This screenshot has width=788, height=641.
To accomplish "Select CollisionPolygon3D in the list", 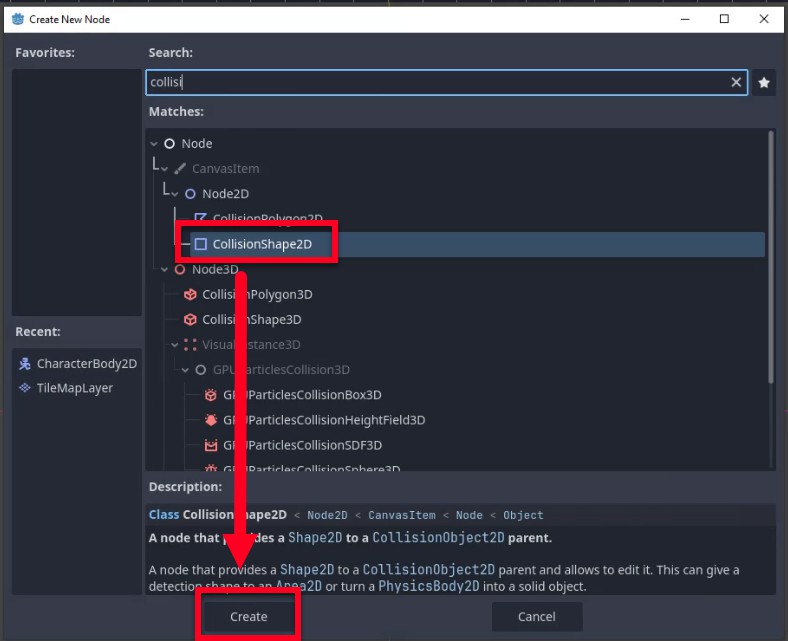I will click(257, 295).
